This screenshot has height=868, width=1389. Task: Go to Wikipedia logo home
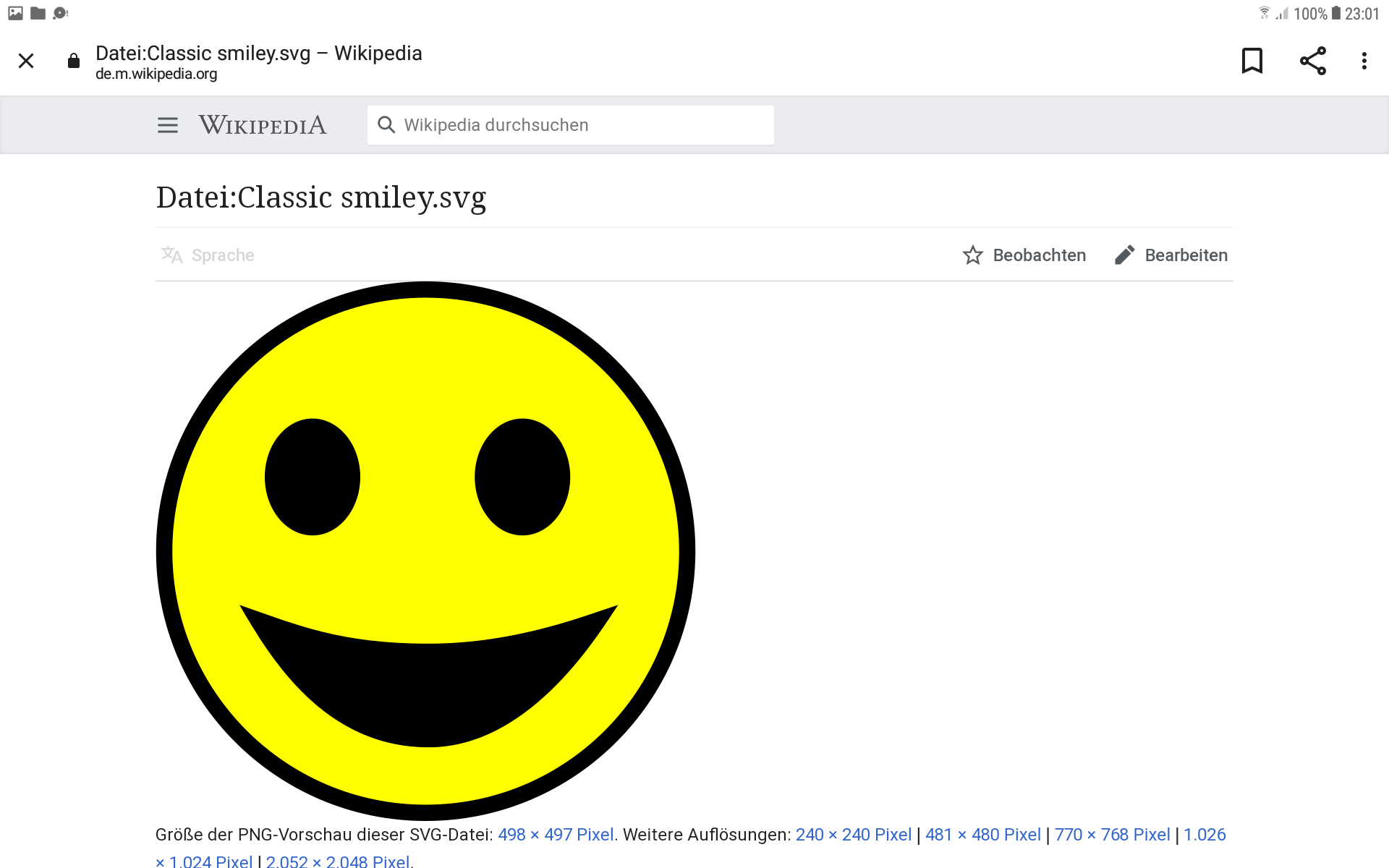263,125
